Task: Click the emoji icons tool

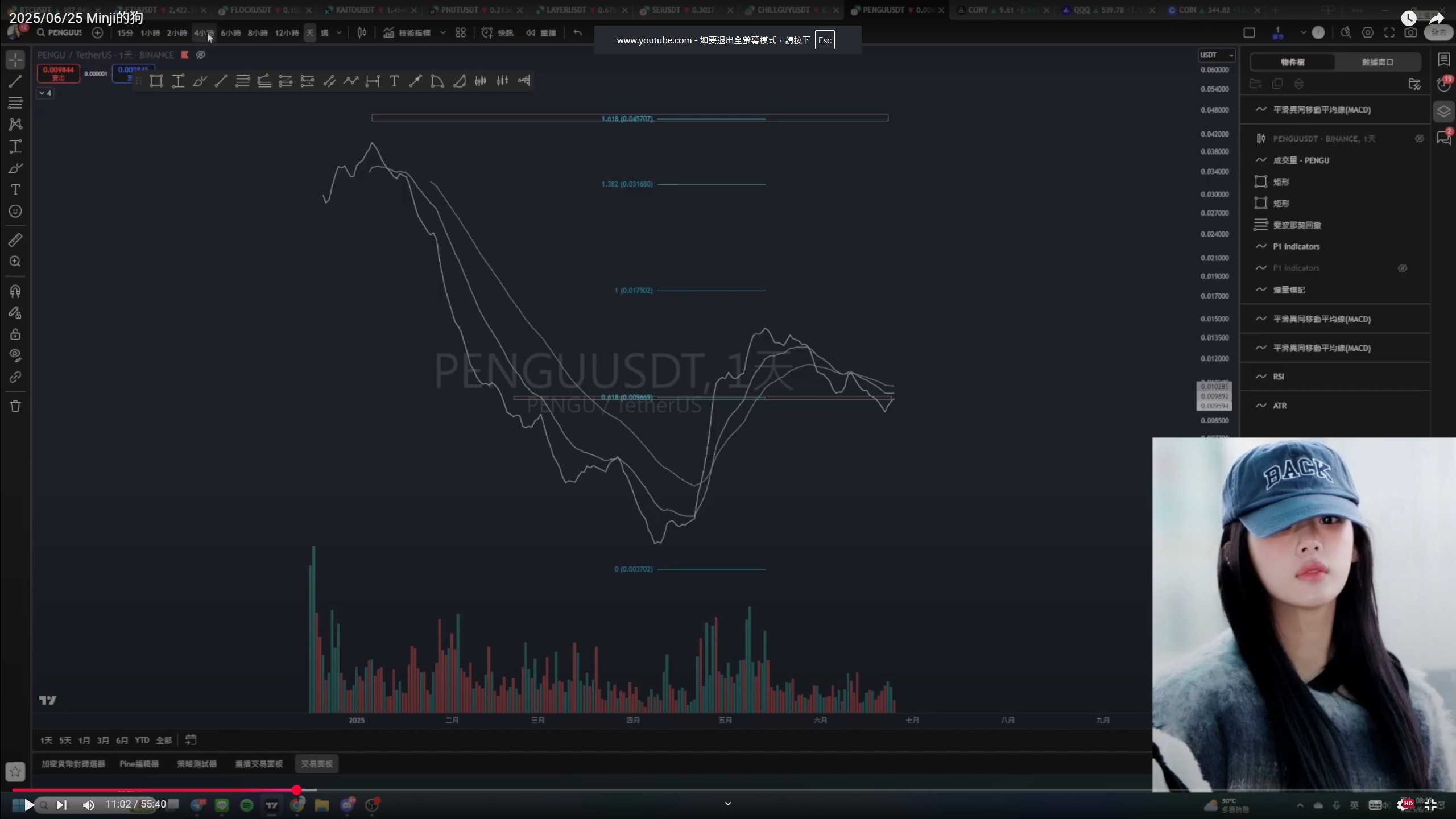Action: (15, 211)
